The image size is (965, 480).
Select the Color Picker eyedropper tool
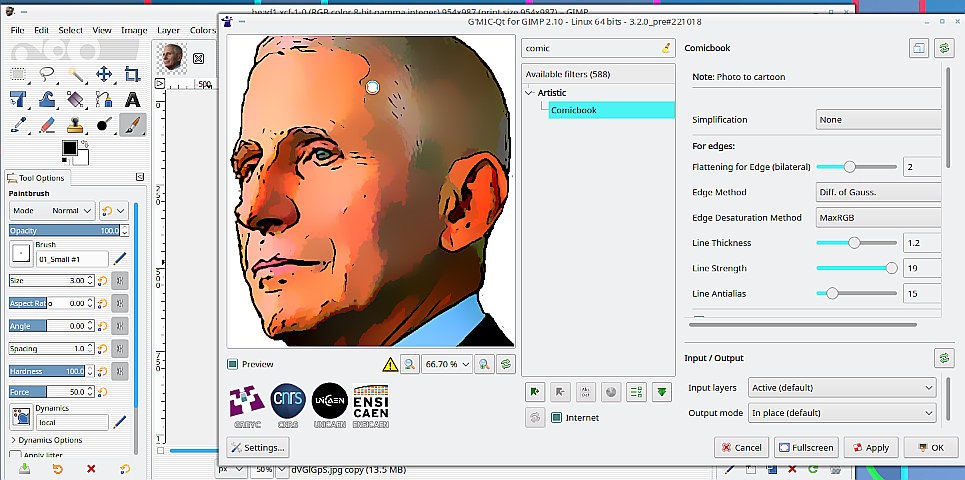(18, 125)
